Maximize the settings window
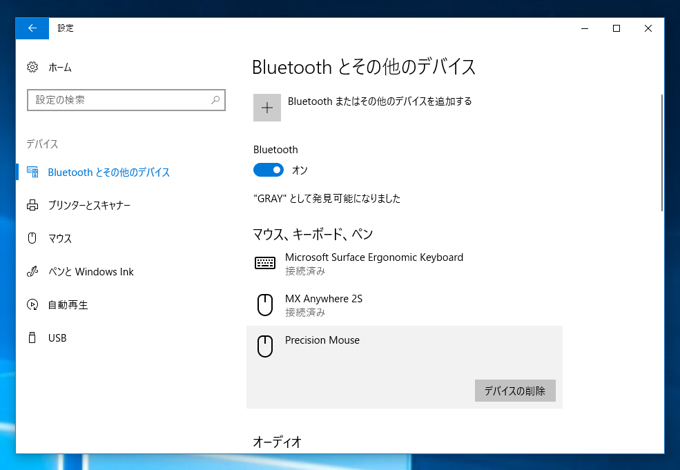 point(616,28)
